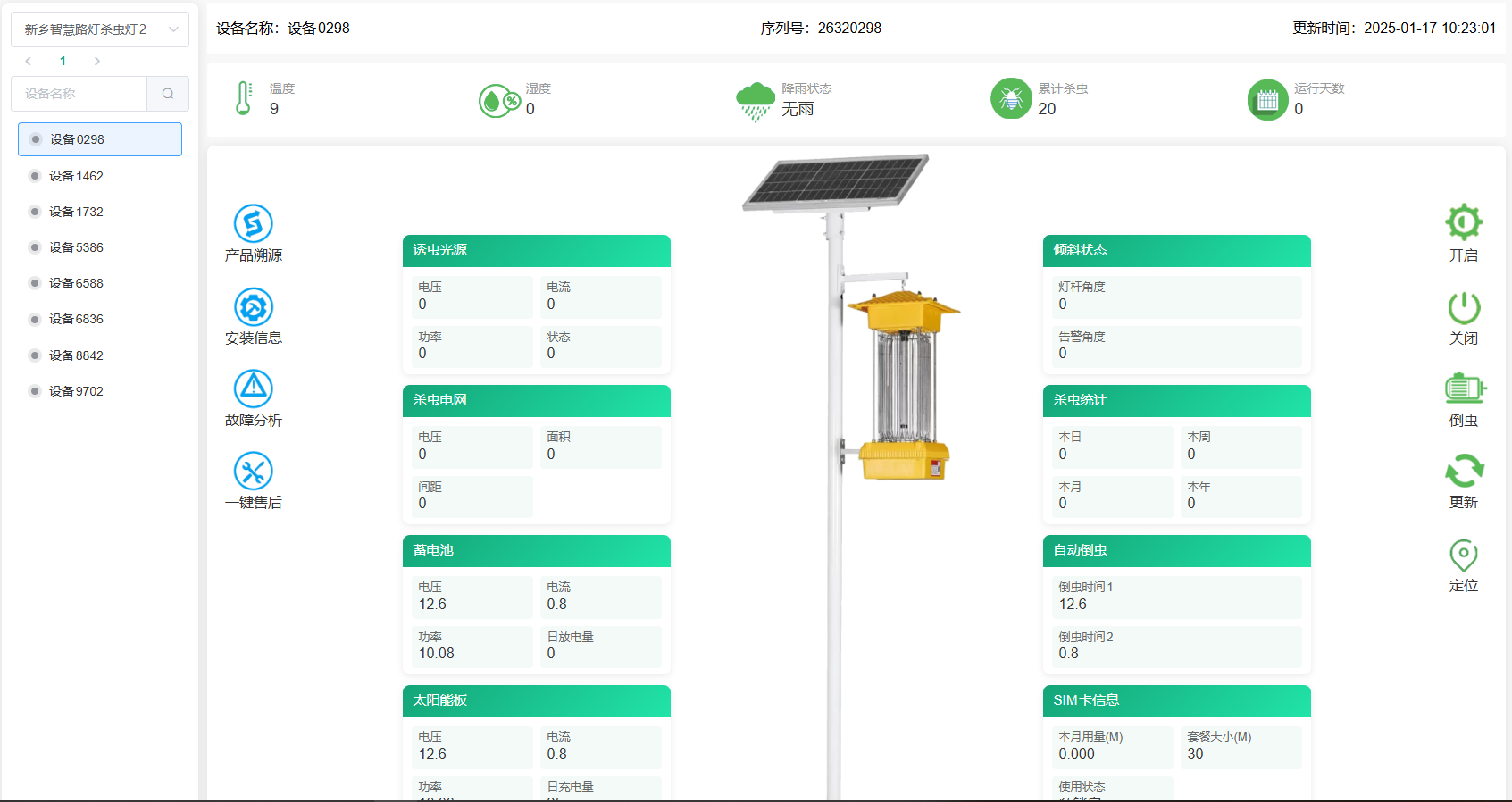Screen dimensions: 1512x802
Task: Select the radio dot for 设备 1462
Action: click(35, 176)
